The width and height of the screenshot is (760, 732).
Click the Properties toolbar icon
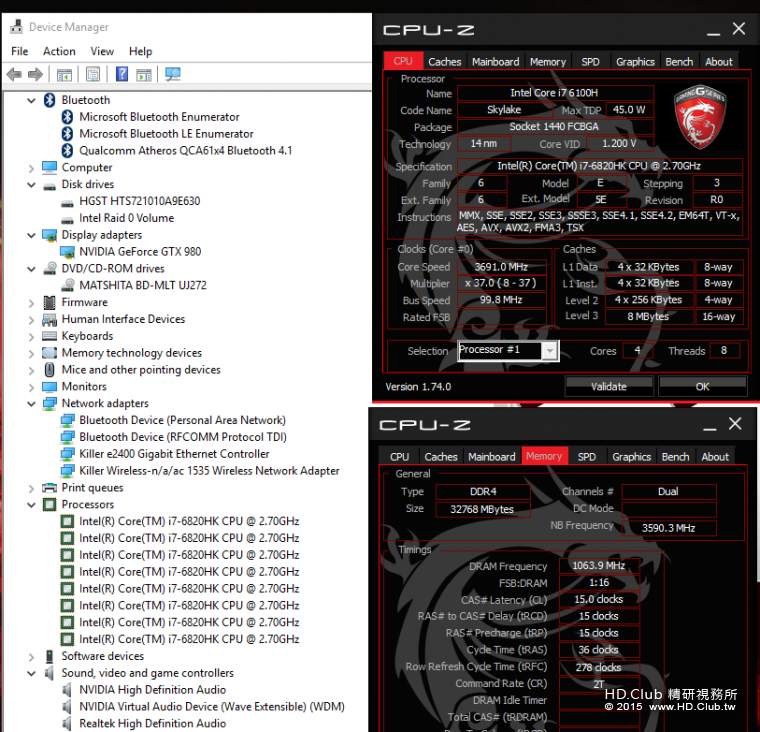pyautogui.click(x=93, y=74)
